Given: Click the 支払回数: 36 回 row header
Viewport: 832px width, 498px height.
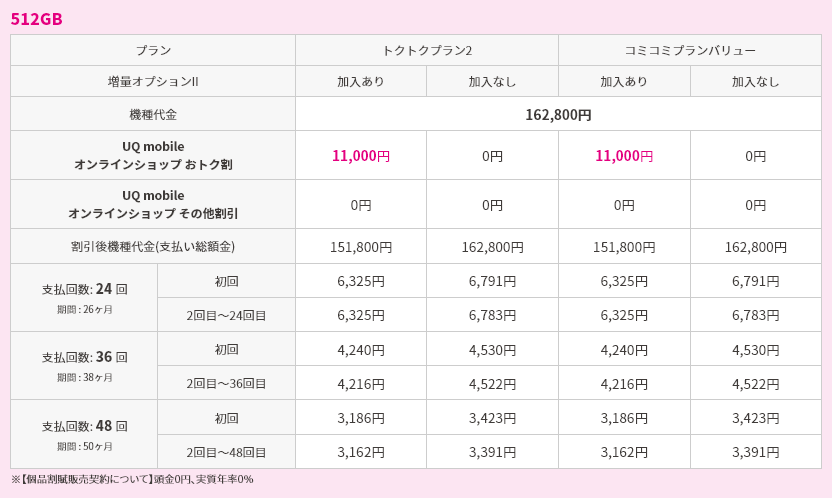Looking at the screenshot, I should pos(84,366).
